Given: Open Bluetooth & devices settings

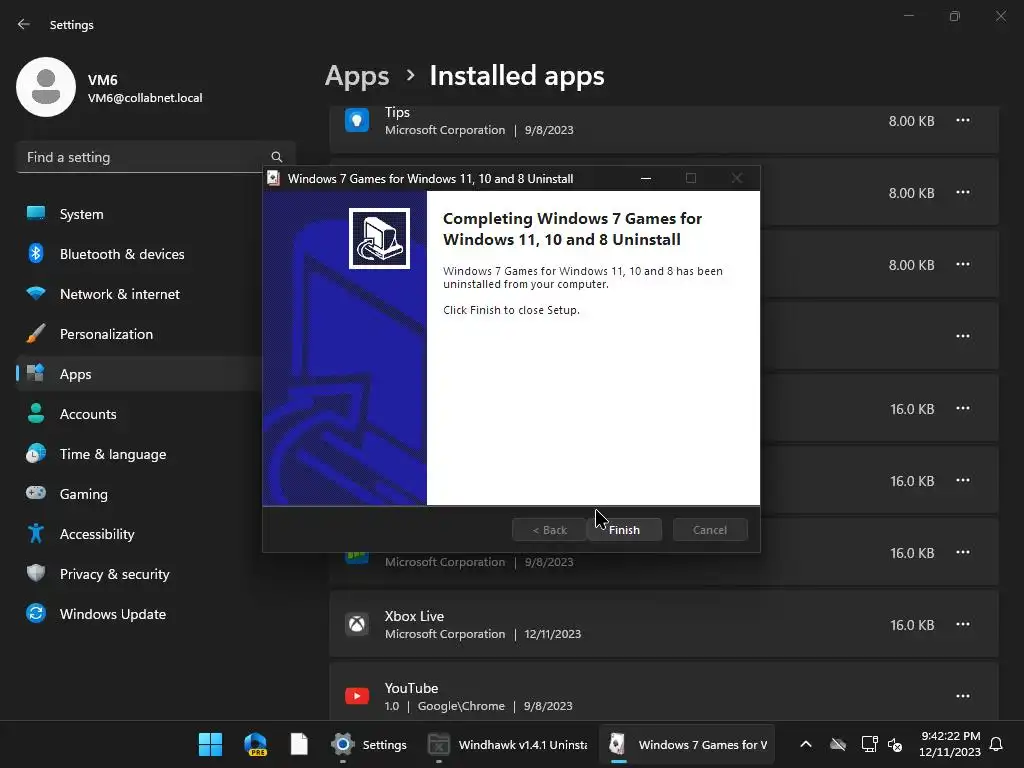Looking at the screenshot, I should [x=138, y=254].
